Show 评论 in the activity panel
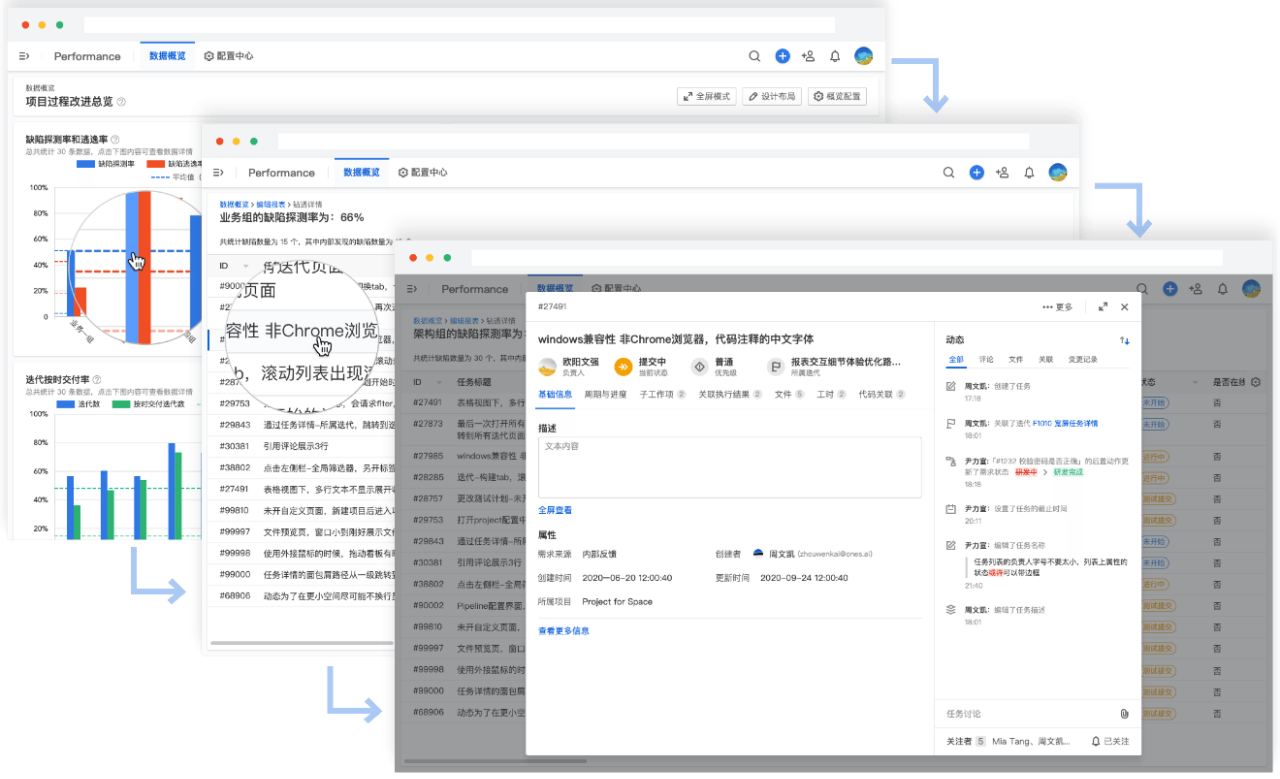The height and width of the screenshot is (779, 1280). tap(986, 359)
